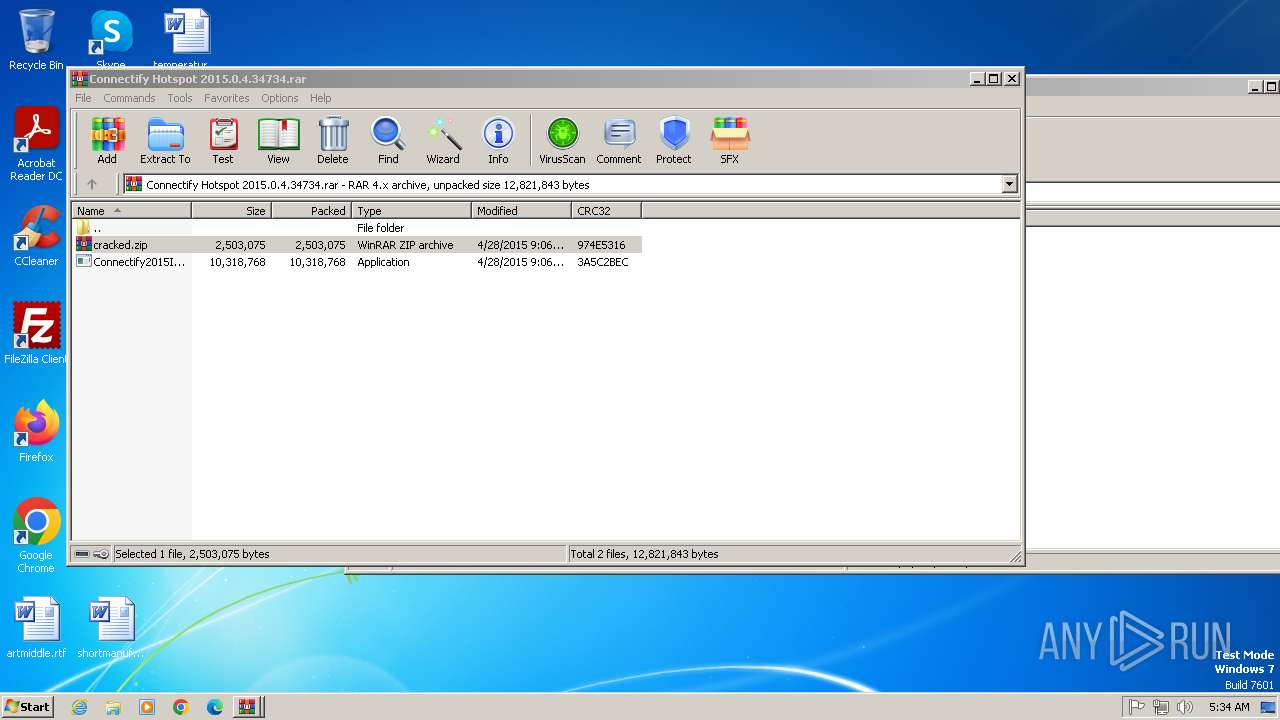This screenshot has width=1280, height=720.
Task: Open Windows Media Player from taskbar
Action: click(147, 707)
